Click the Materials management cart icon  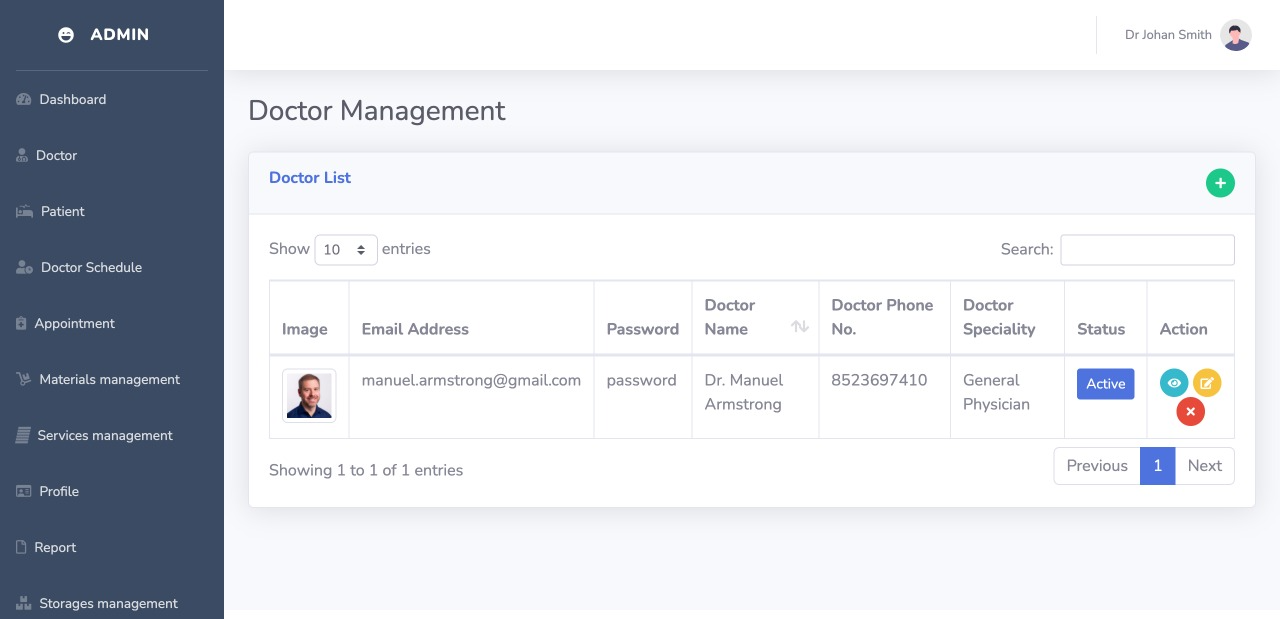(x=24, y=379)
